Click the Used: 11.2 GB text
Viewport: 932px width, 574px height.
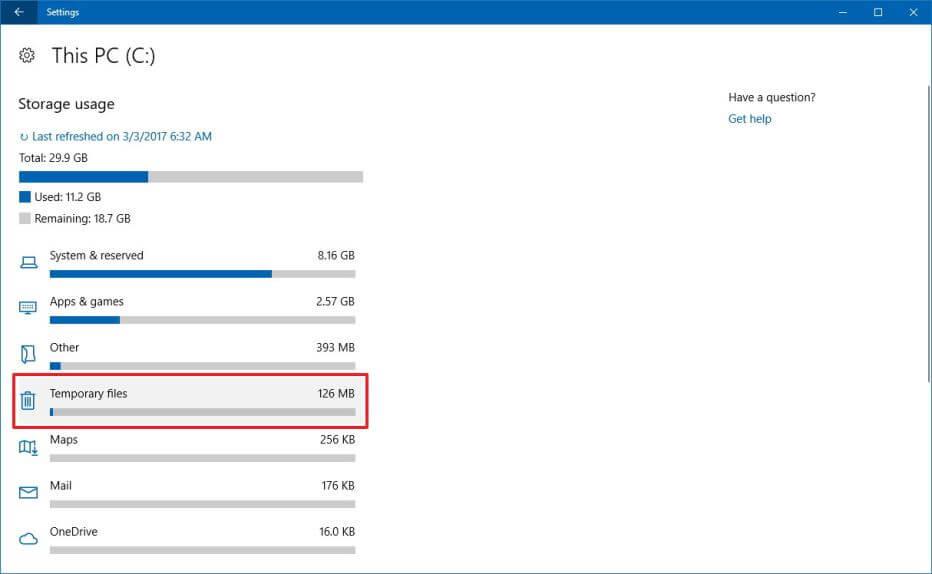coord(68,197)
